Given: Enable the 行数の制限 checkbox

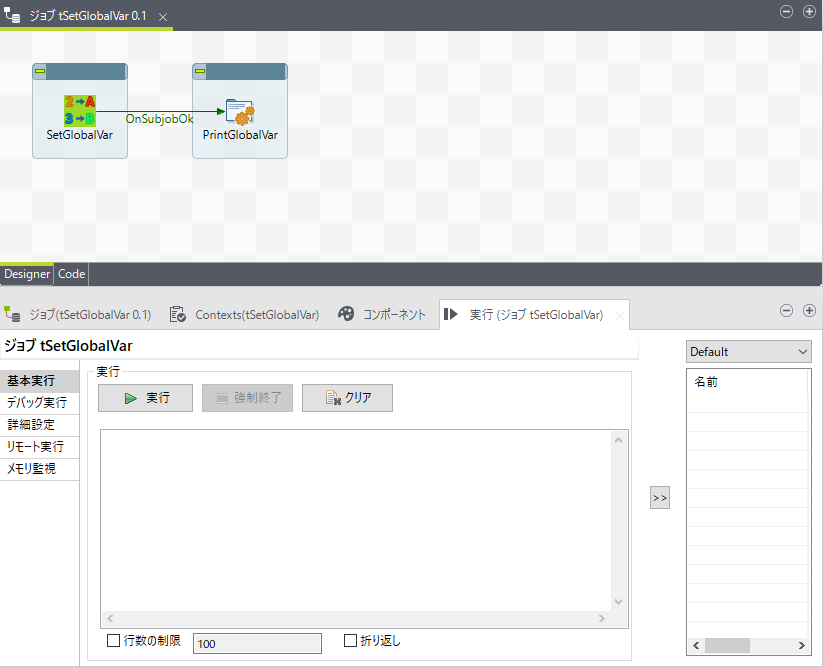Looking at the screenshot, I should coord(113,641).
